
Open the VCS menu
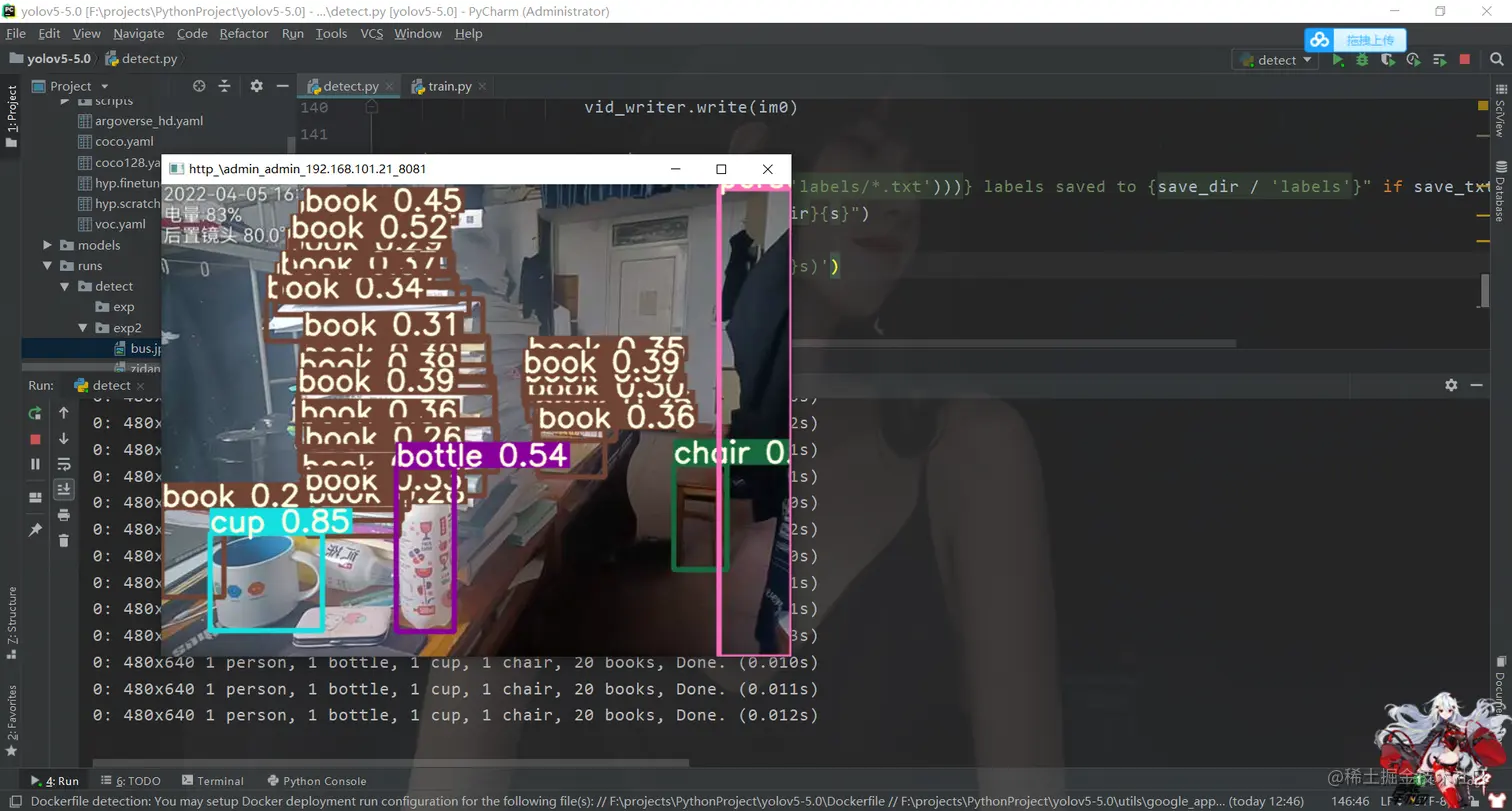pos(371,33)
